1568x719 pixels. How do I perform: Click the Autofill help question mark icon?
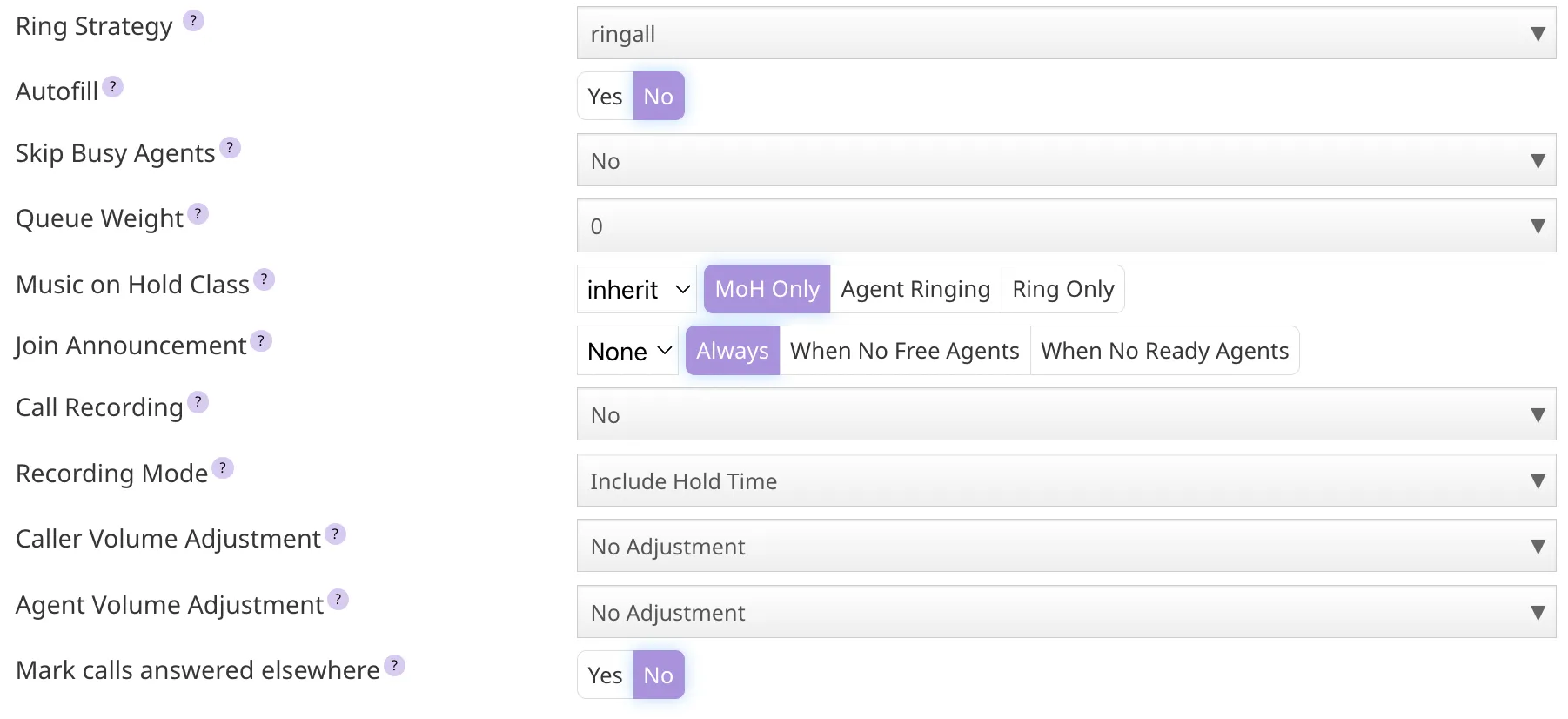click(112, 87)
